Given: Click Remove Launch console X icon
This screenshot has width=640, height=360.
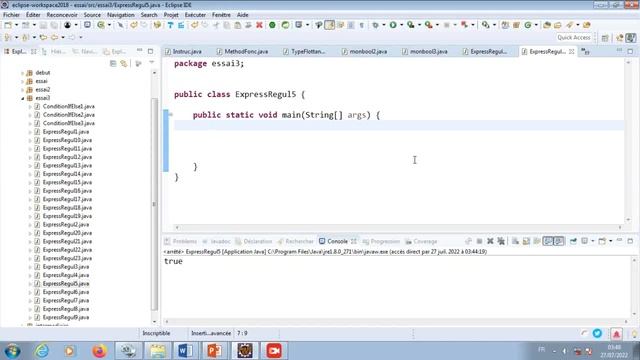Looking at the screenshot, I should [x=490, y=241].
